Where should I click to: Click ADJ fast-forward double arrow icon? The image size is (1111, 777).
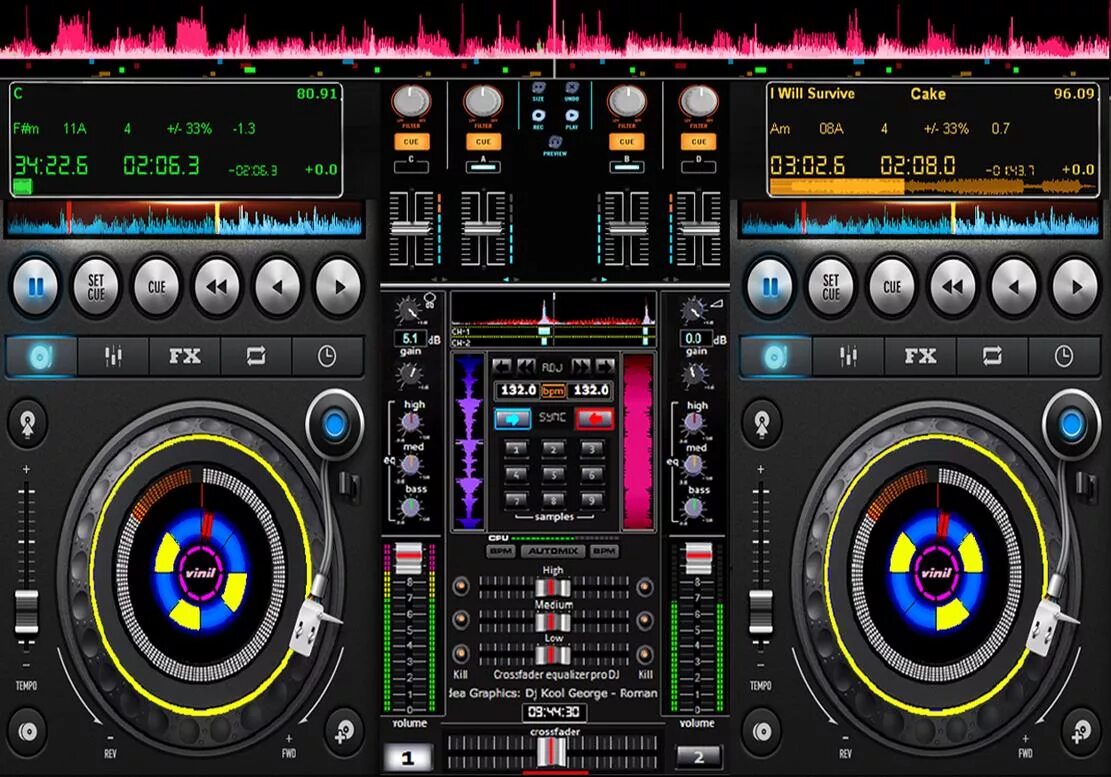(580, 366)
